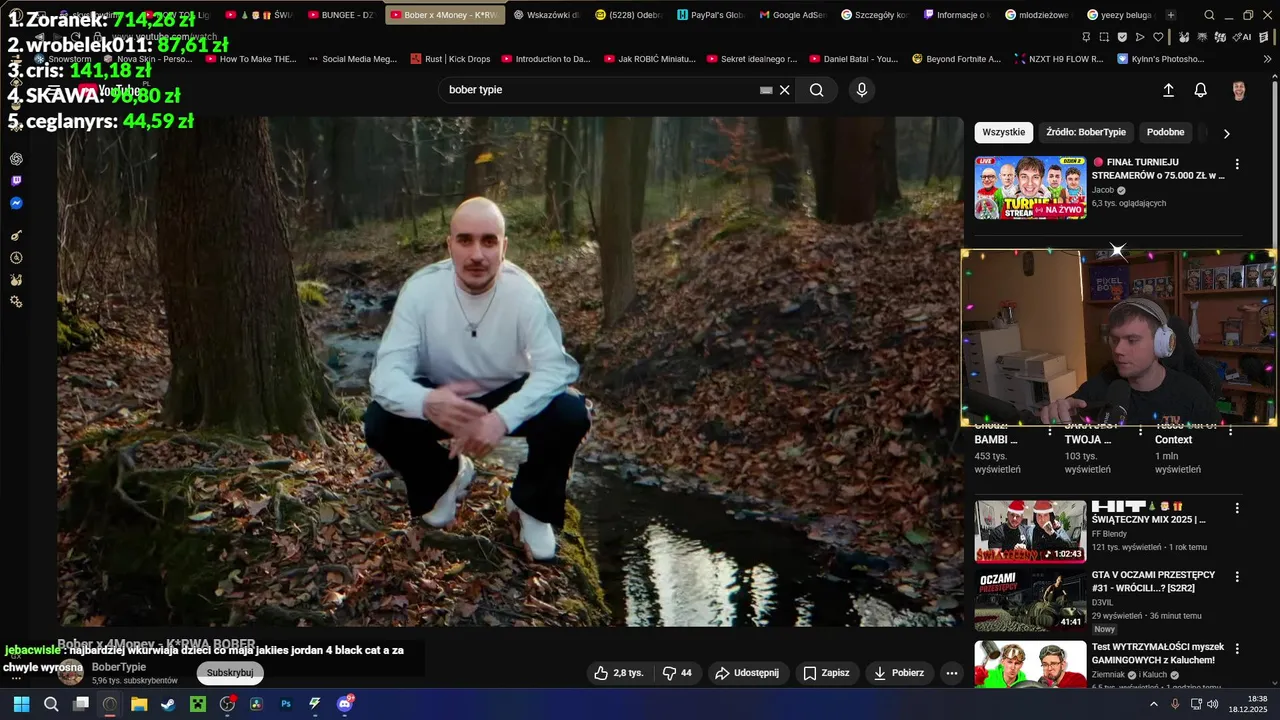Click the YouTube search magnifier button
1280x720 pixels.
(x=817, y=90)
